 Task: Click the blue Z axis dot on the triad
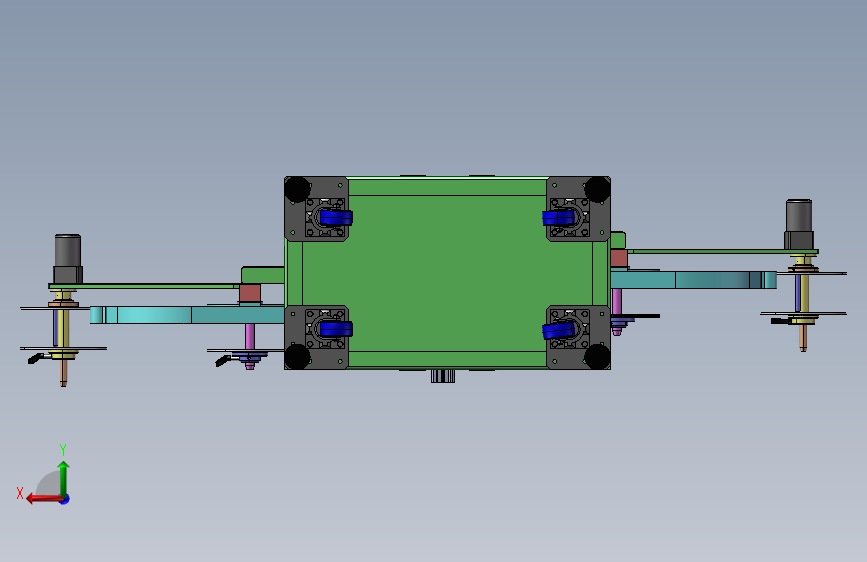65,499
